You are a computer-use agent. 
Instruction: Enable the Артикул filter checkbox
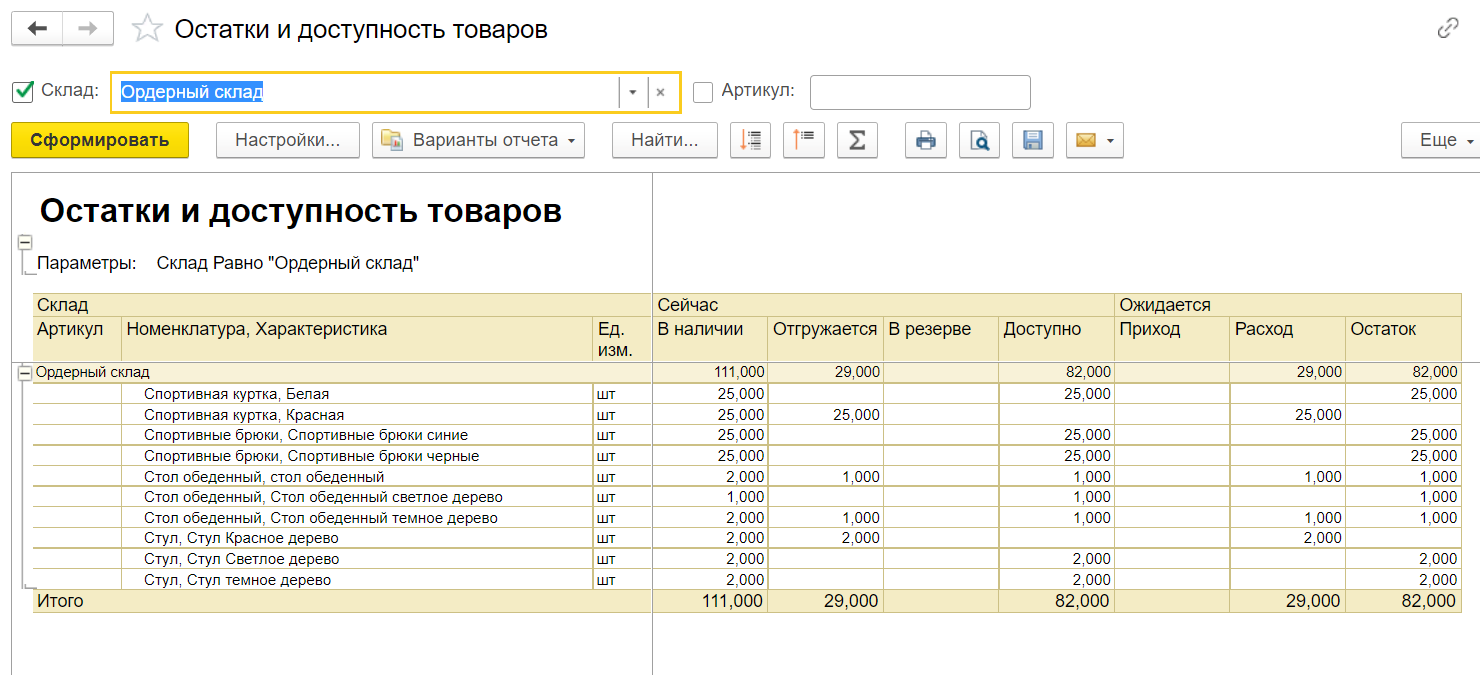[x=703, y=92]
